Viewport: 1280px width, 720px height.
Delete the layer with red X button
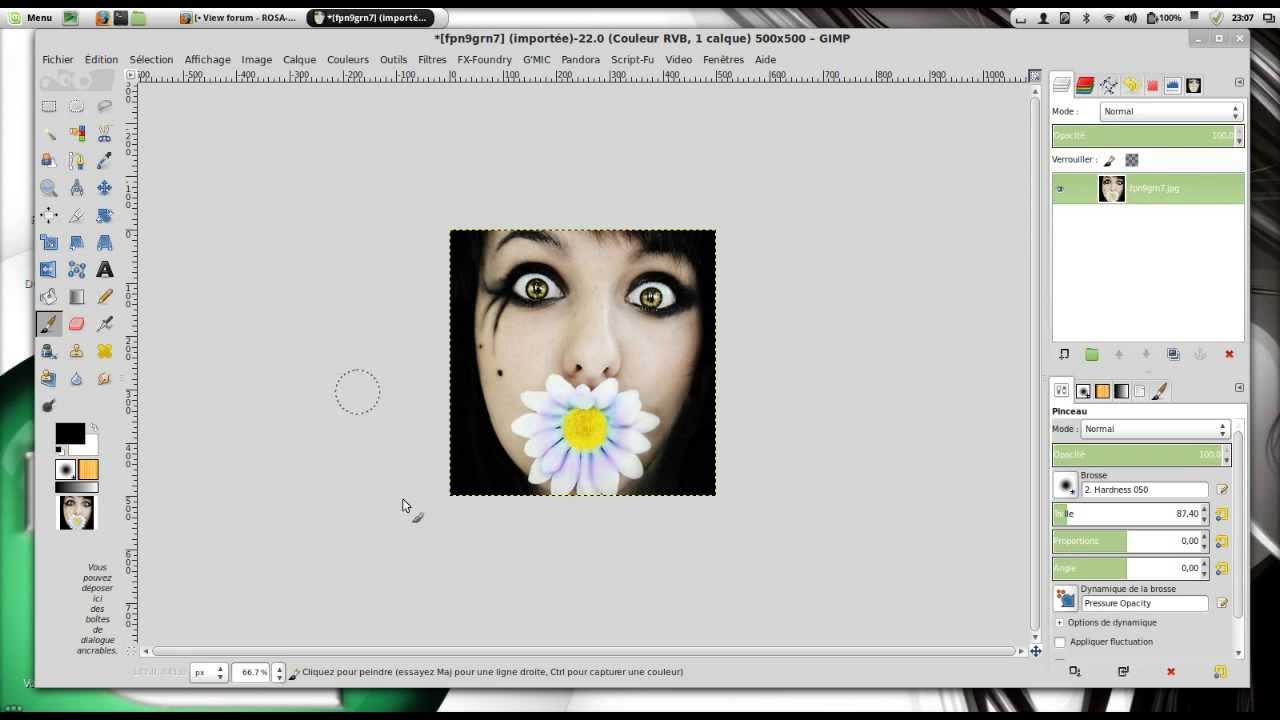click(1229, 354)
